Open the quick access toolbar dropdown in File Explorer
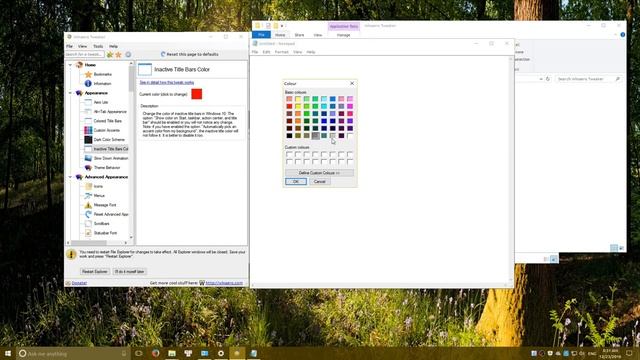Viewport: 640px width, 360px height. (282, 26)
